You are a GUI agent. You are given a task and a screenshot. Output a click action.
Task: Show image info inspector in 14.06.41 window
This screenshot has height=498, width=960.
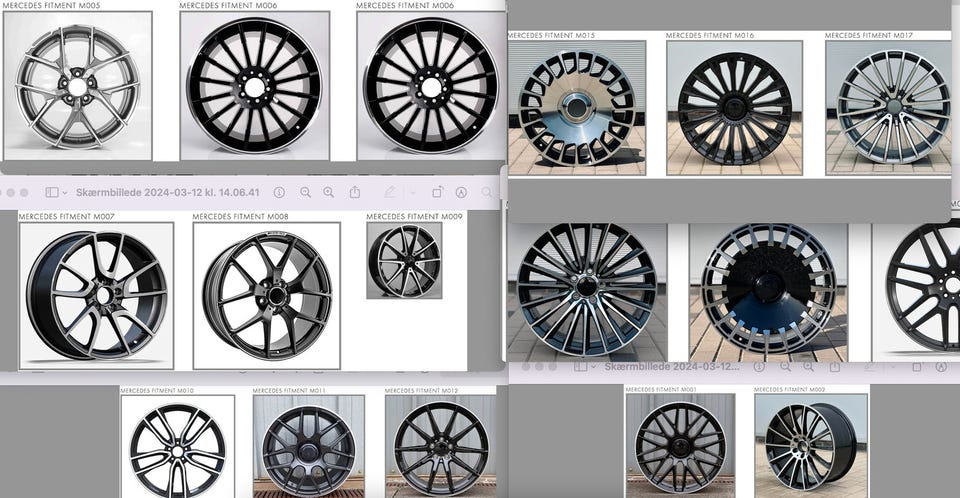click(279, 192)
